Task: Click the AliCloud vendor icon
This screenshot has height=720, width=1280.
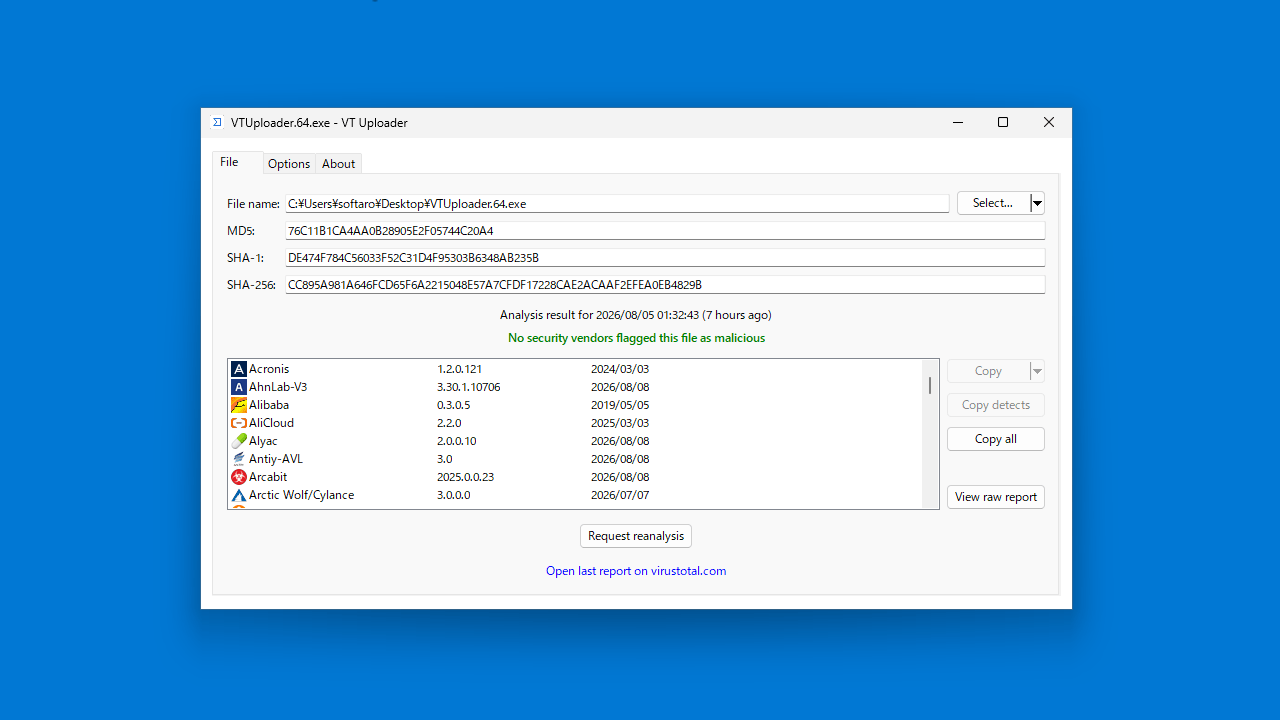Action: tap(239, 423)
